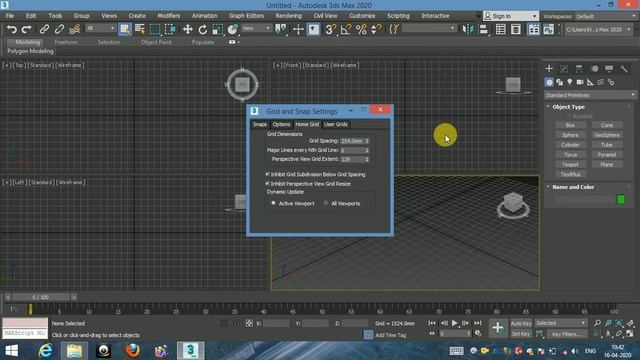Open the Layer Explorer icon
Viewport: 640px width, 360px height.
tap(516, 29)
